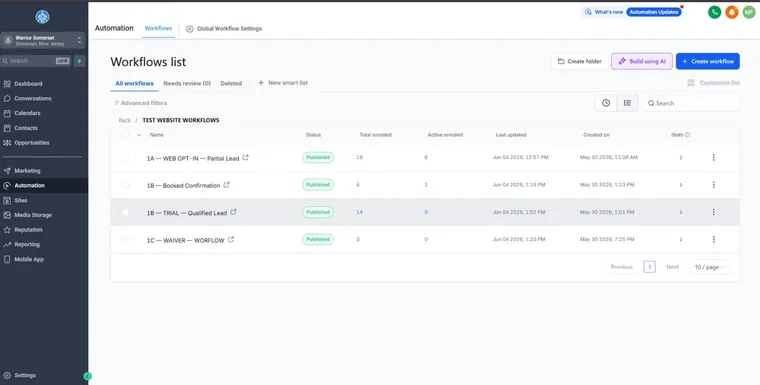Focus the workflows Search field
This screenshot has height=385, width=760.
tap(691, 103)
